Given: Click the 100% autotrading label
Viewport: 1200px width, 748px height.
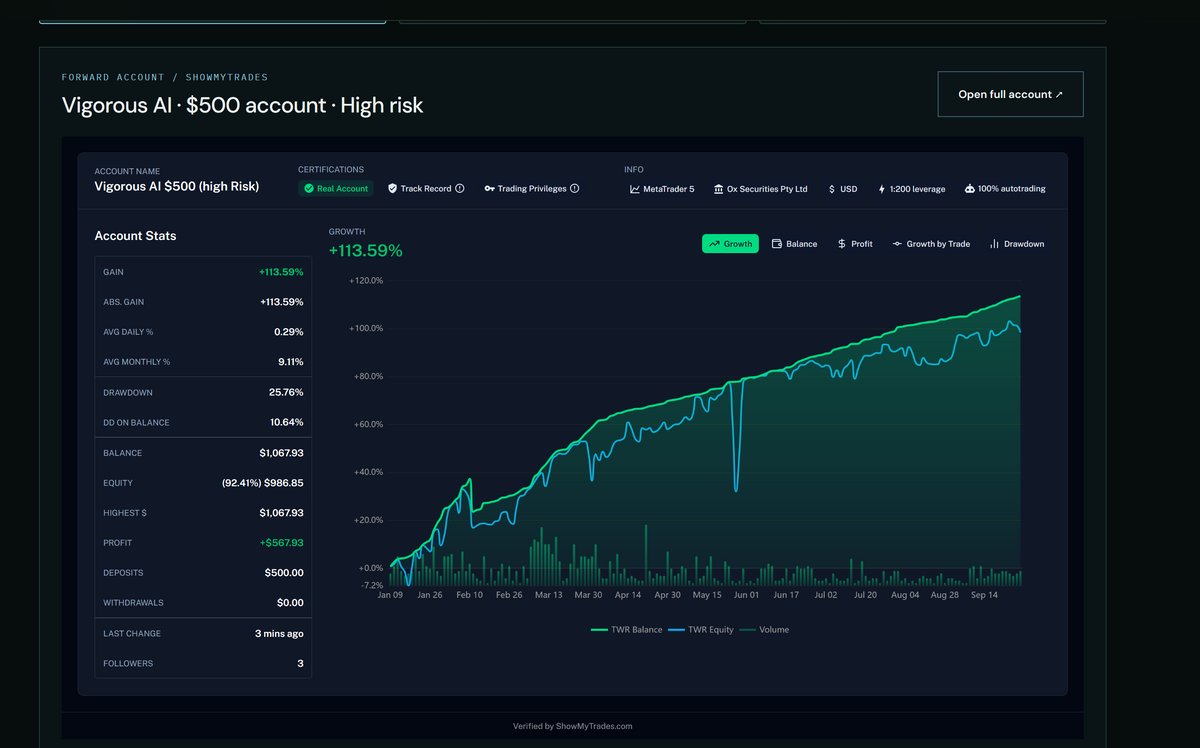Looking at the screenshot, I should tap(1012, 189).
